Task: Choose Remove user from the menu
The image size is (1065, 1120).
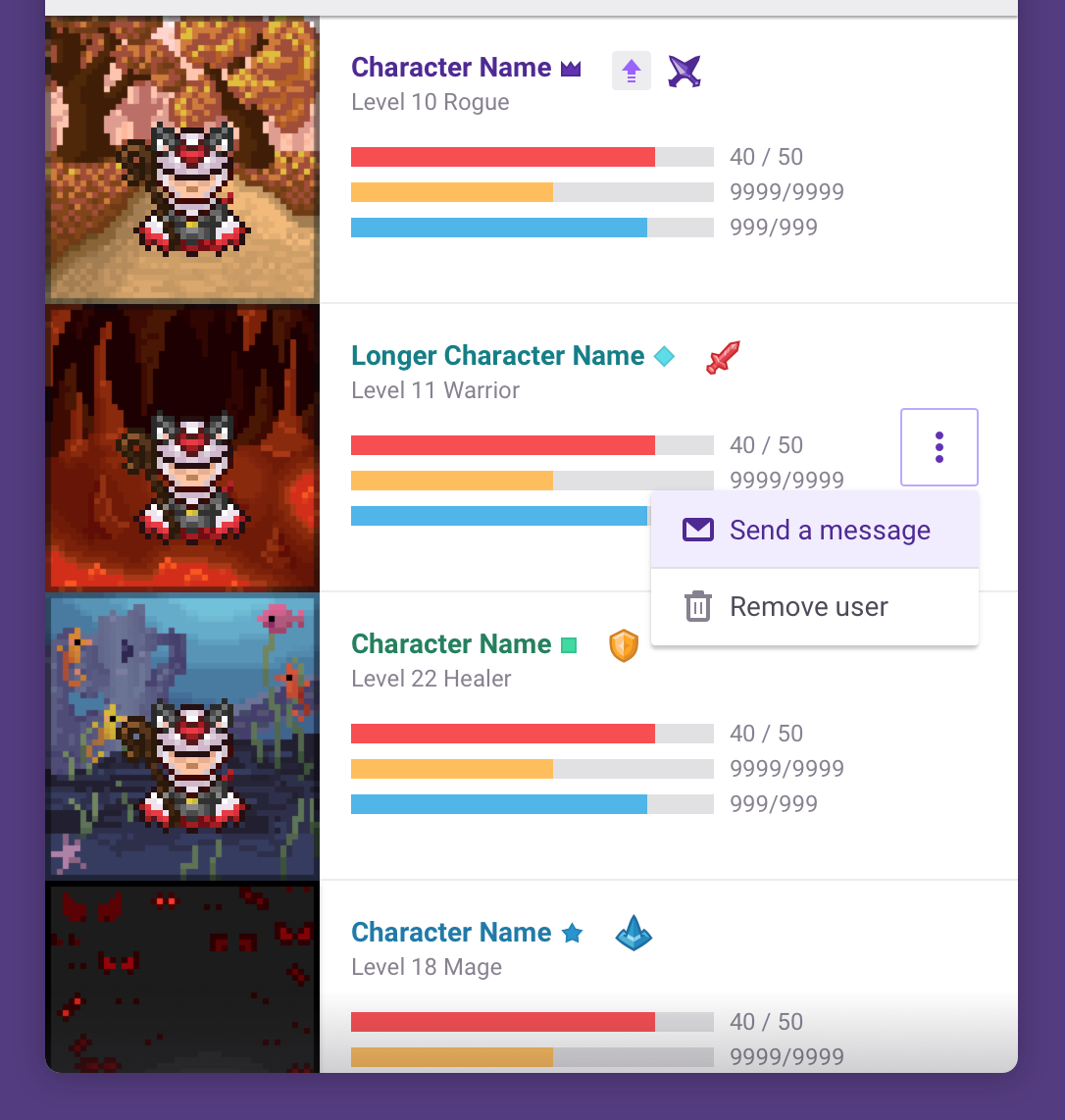Action: pyautogui.click(x=815, y=607)
